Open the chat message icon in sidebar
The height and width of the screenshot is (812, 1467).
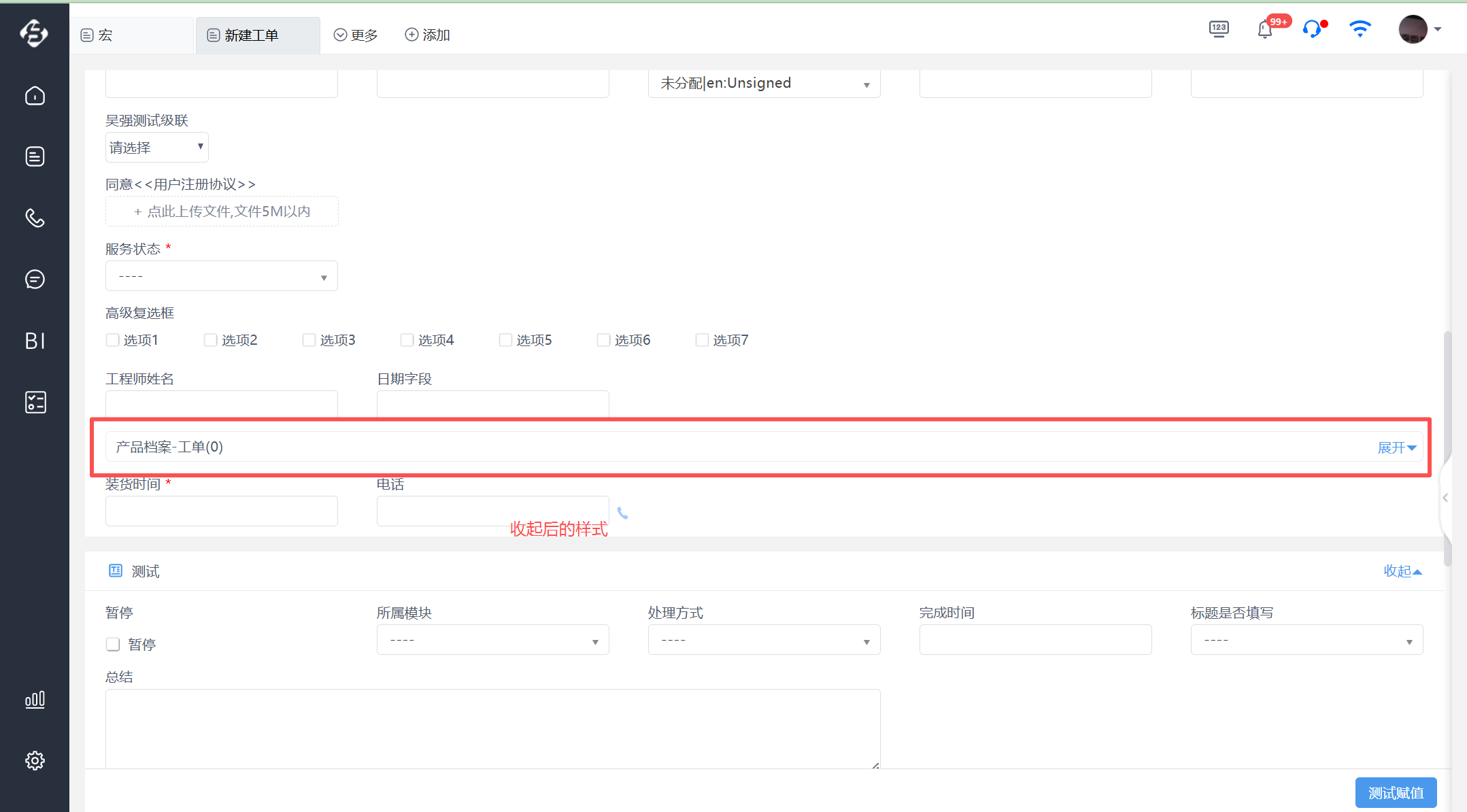35,279
